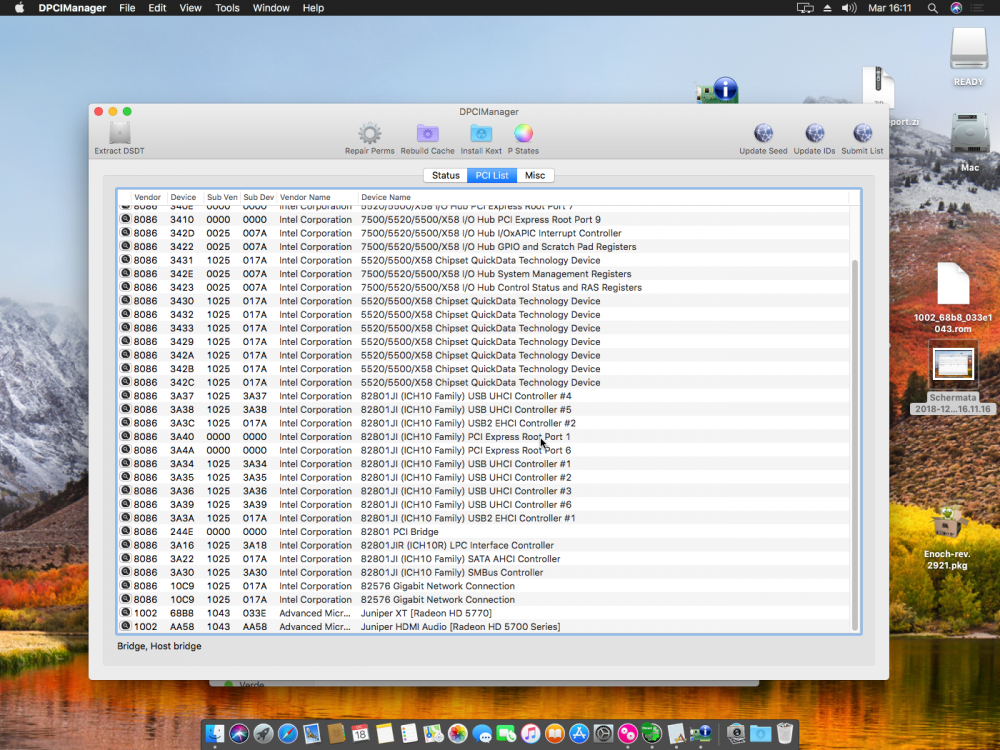Click the Rebuild Cache folder icon

(x=427, y=133)
